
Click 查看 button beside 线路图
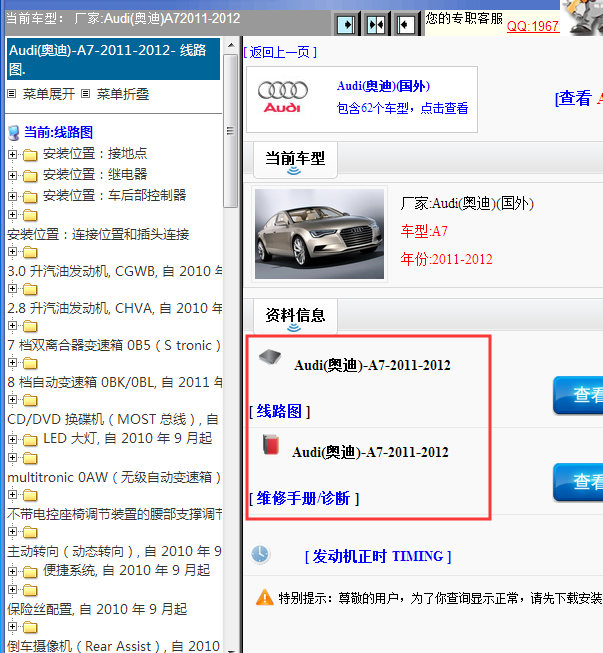pos(578,394)
